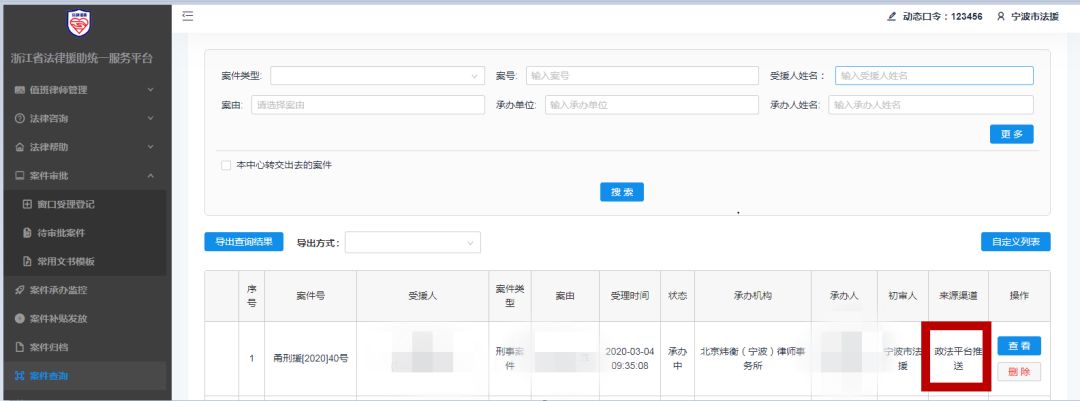Click the 自定义列表 button
The image size is (1080, 401).
(x=1015, y=242)
